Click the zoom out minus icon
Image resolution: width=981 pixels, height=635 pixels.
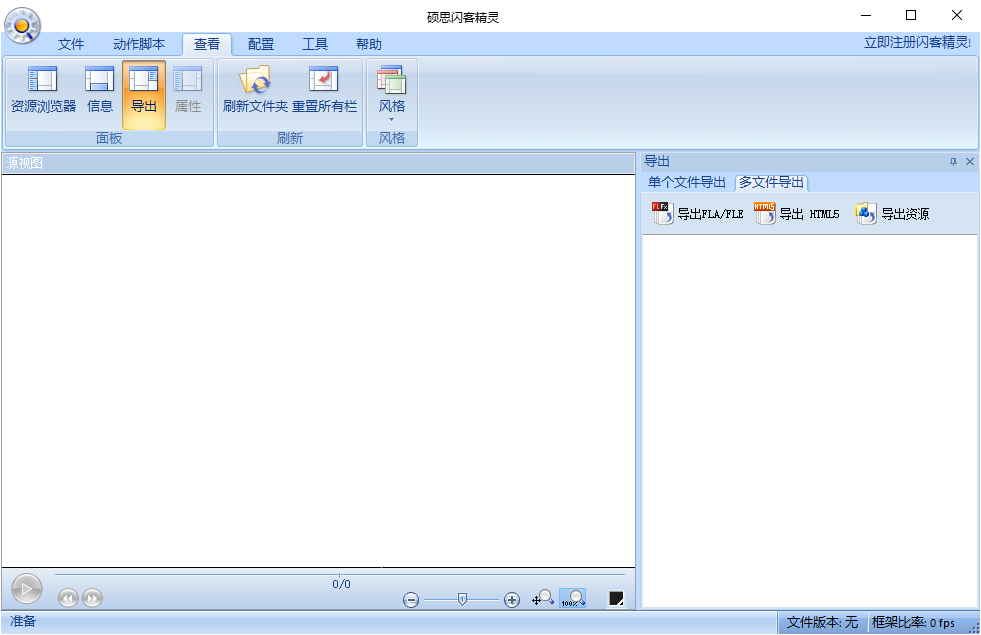tap(411, 600)
